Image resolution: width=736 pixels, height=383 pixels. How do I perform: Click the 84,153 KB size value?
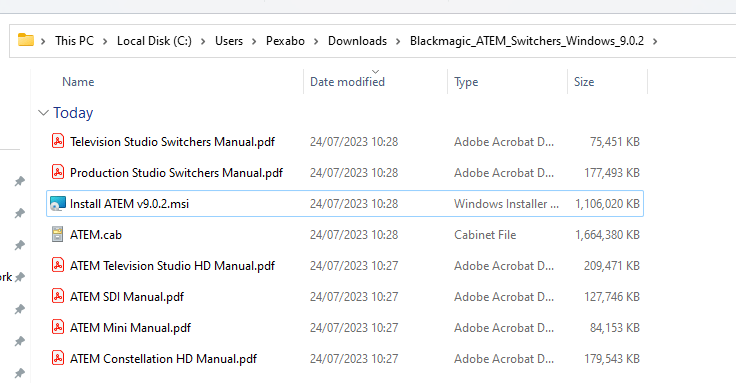(615, 328)
